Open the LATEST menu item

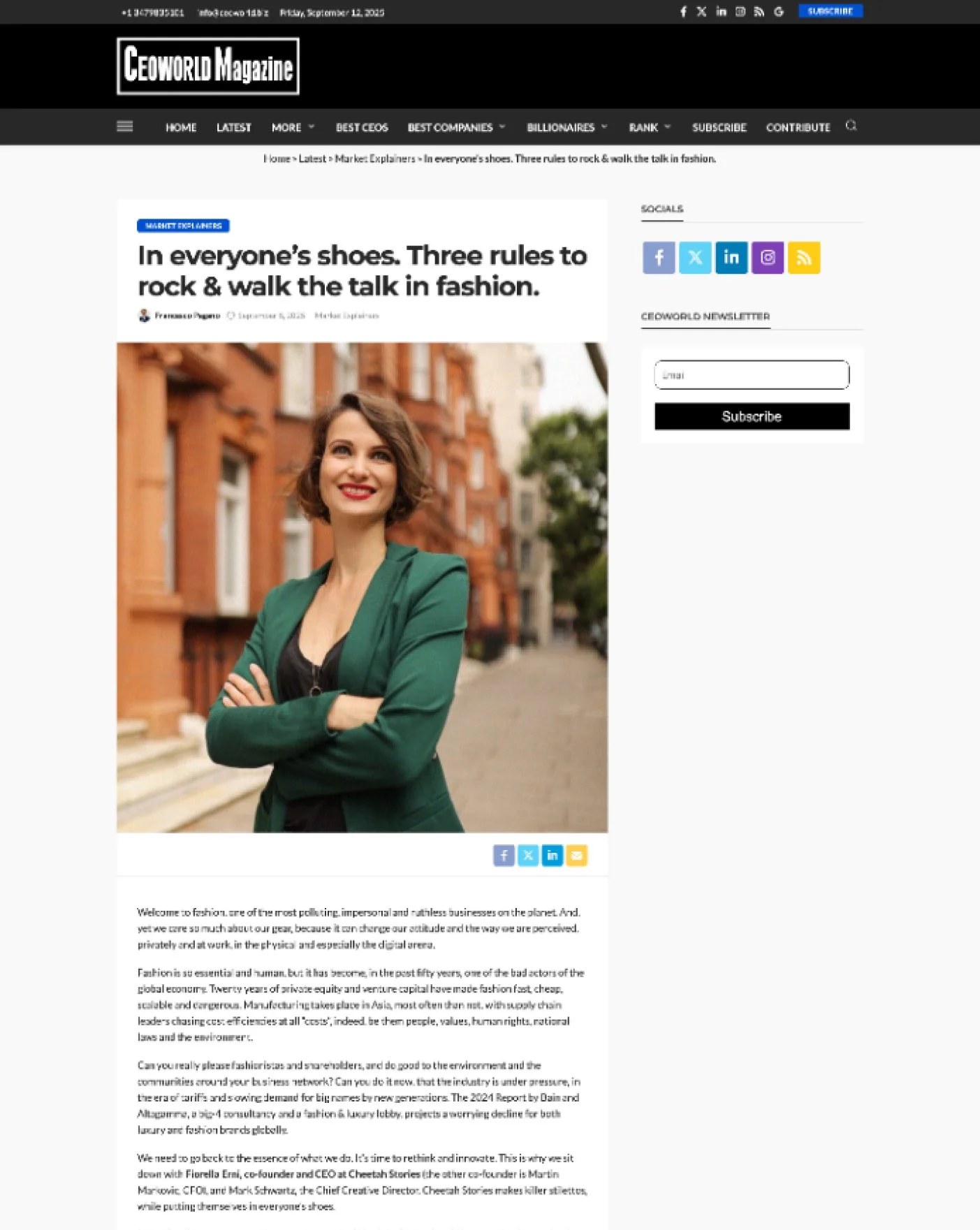tap(233, 127)
